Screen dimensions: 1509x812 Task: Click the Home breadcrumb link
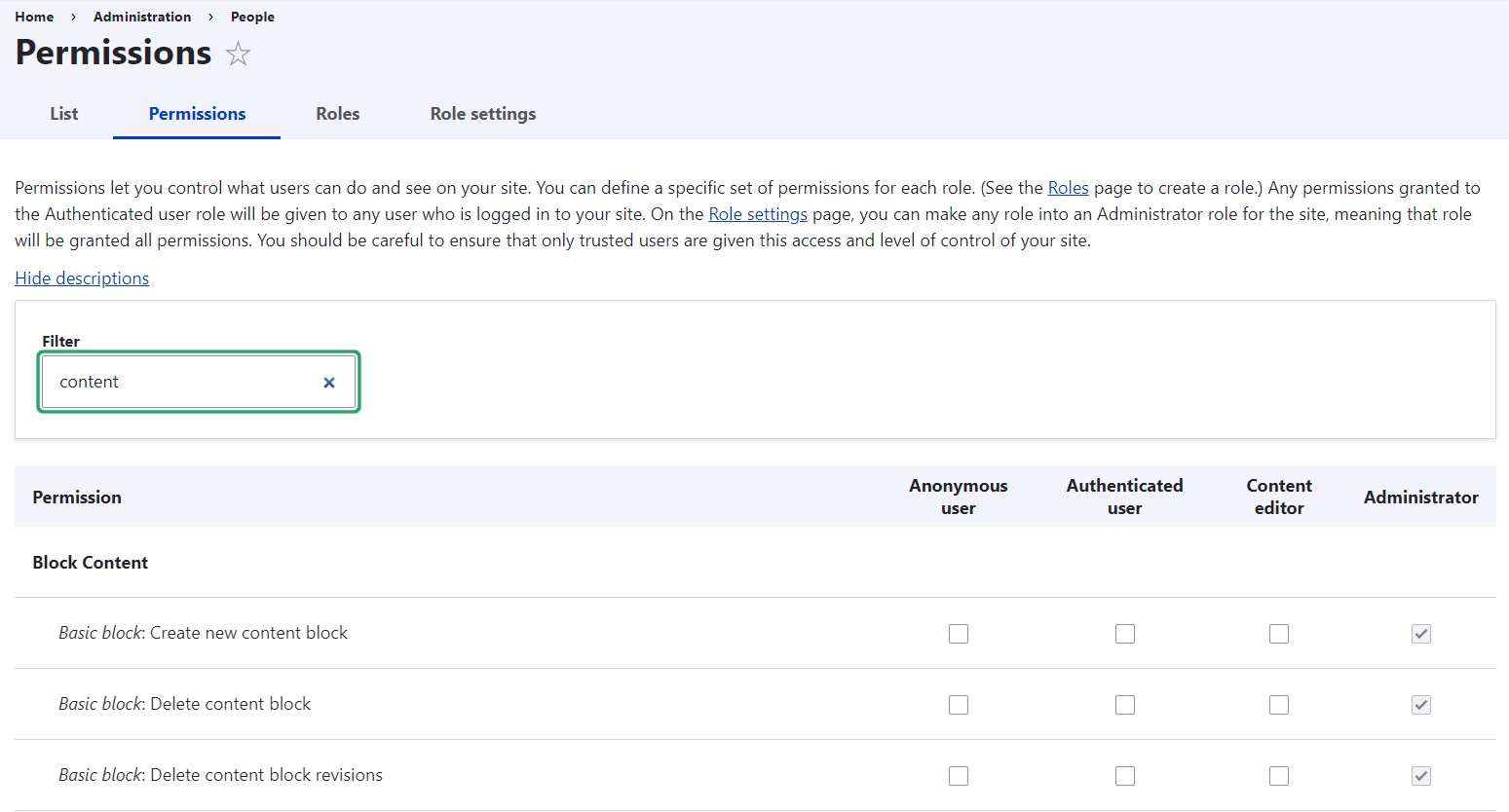pyautogui.click(x=34, y=17)
